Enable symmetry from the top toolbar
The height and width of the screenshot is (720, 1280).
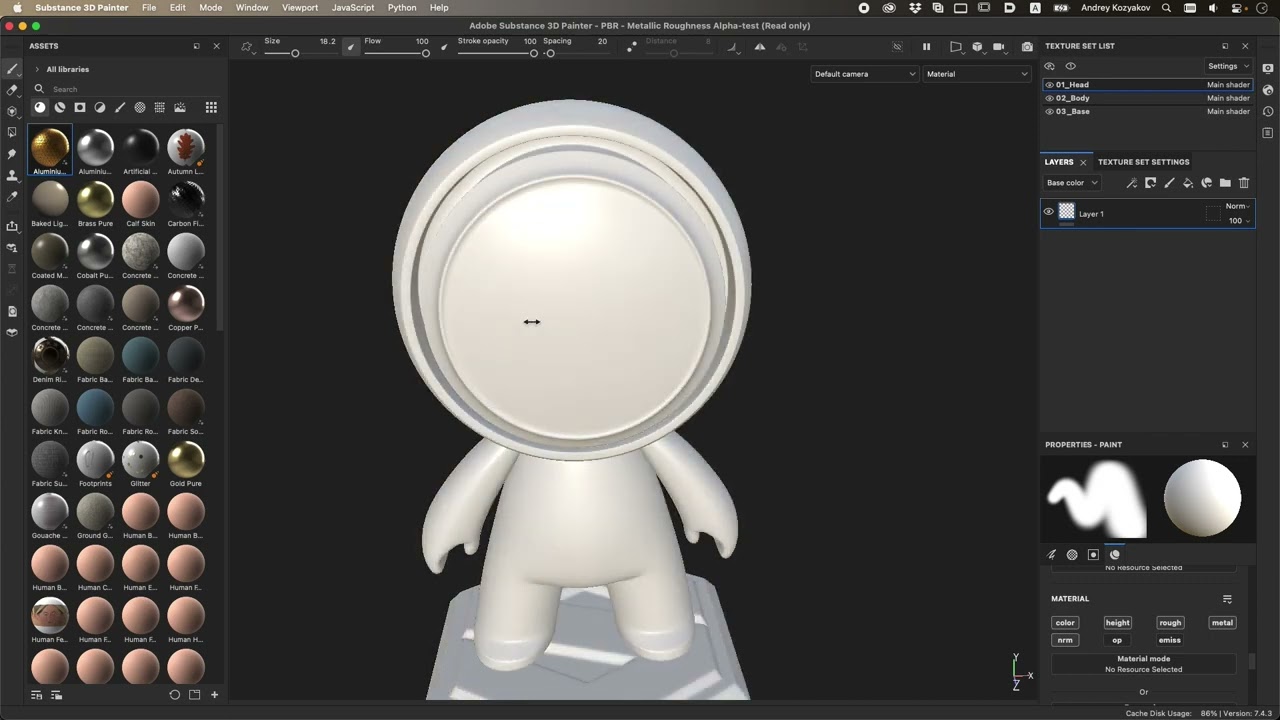coord(760,47)
